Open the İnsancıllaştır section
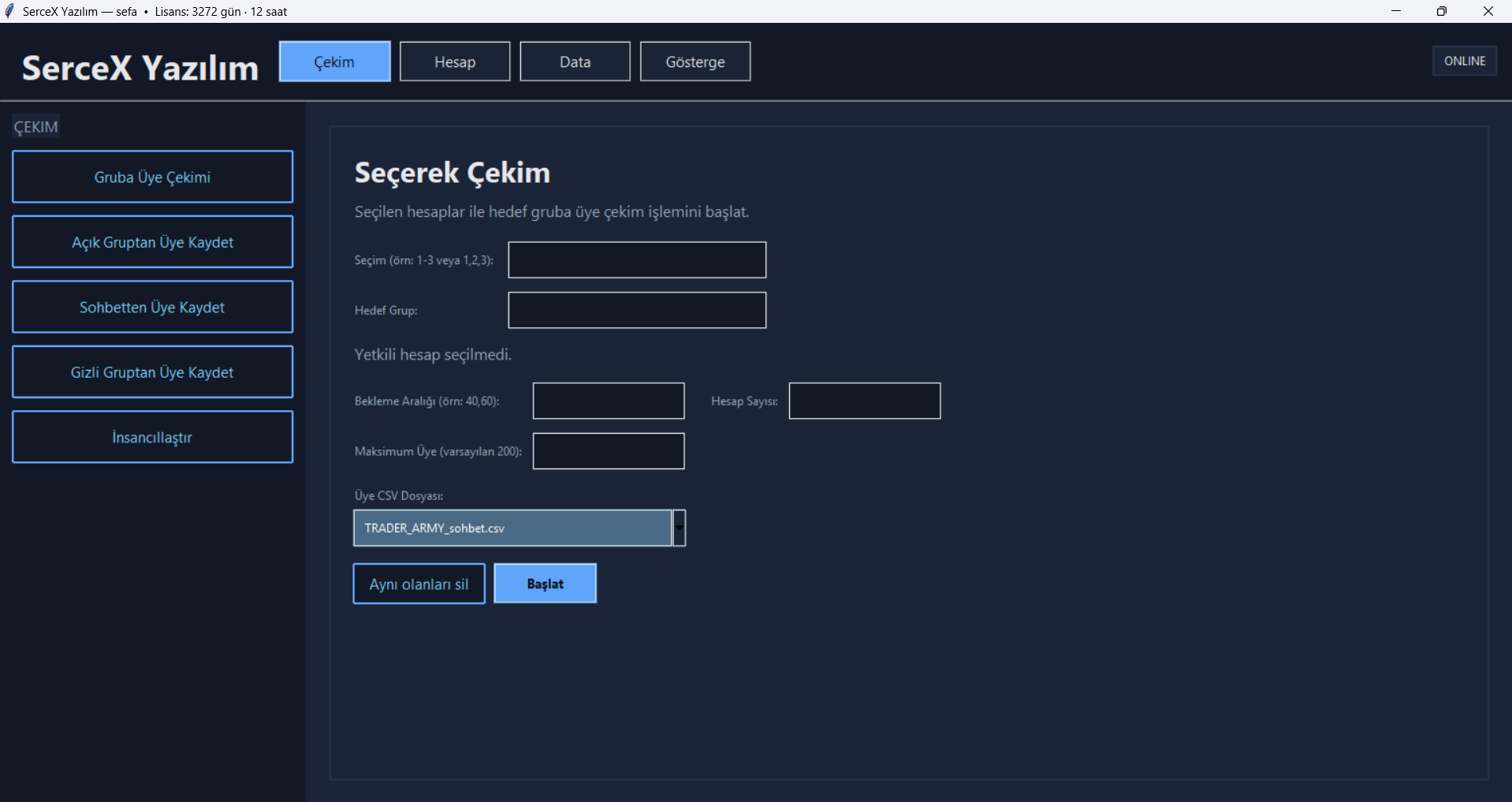This screenshot has height=802, width=1512. click(152, 437)
